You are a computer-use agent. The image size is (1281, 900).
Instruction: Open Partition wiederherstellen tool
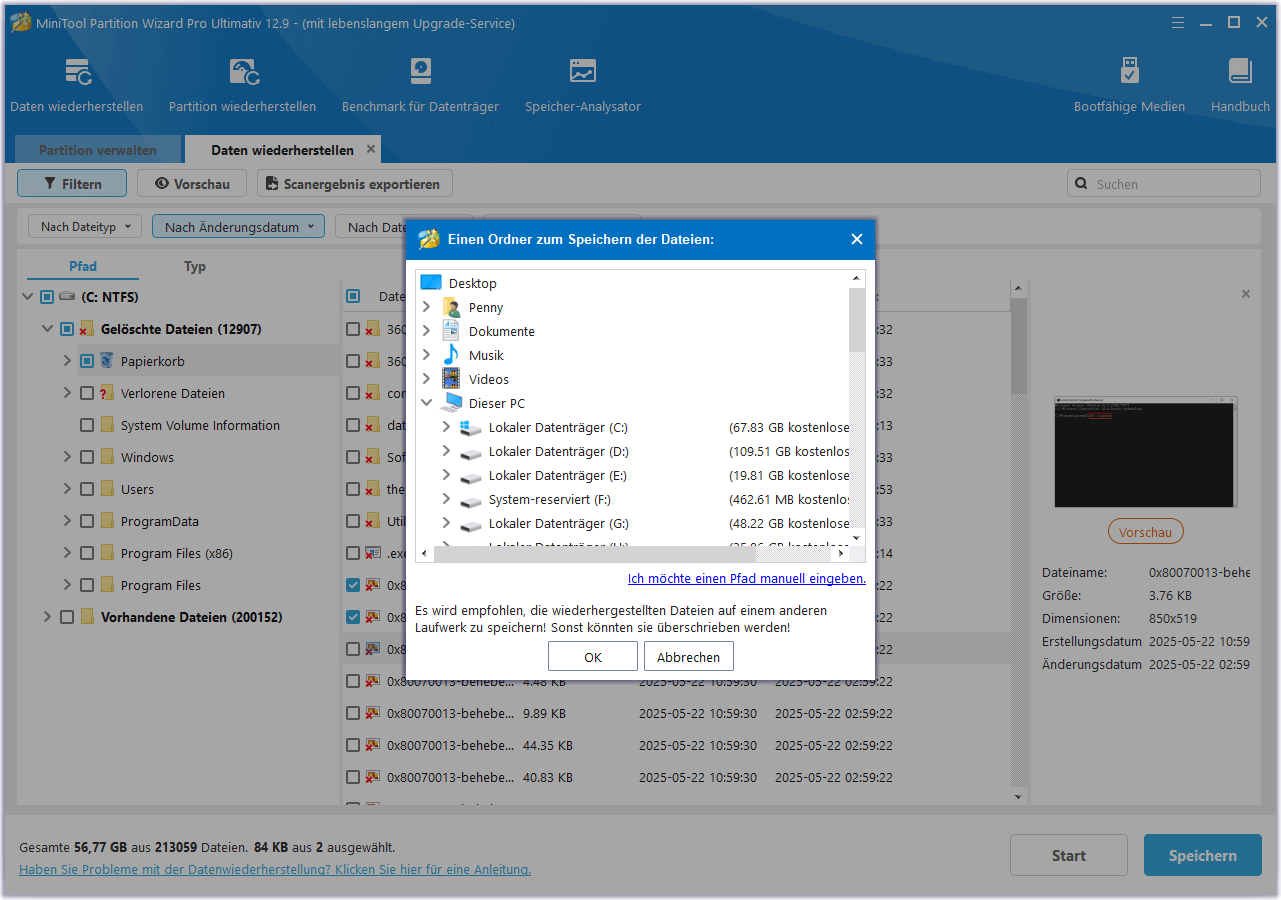point(243,84)
